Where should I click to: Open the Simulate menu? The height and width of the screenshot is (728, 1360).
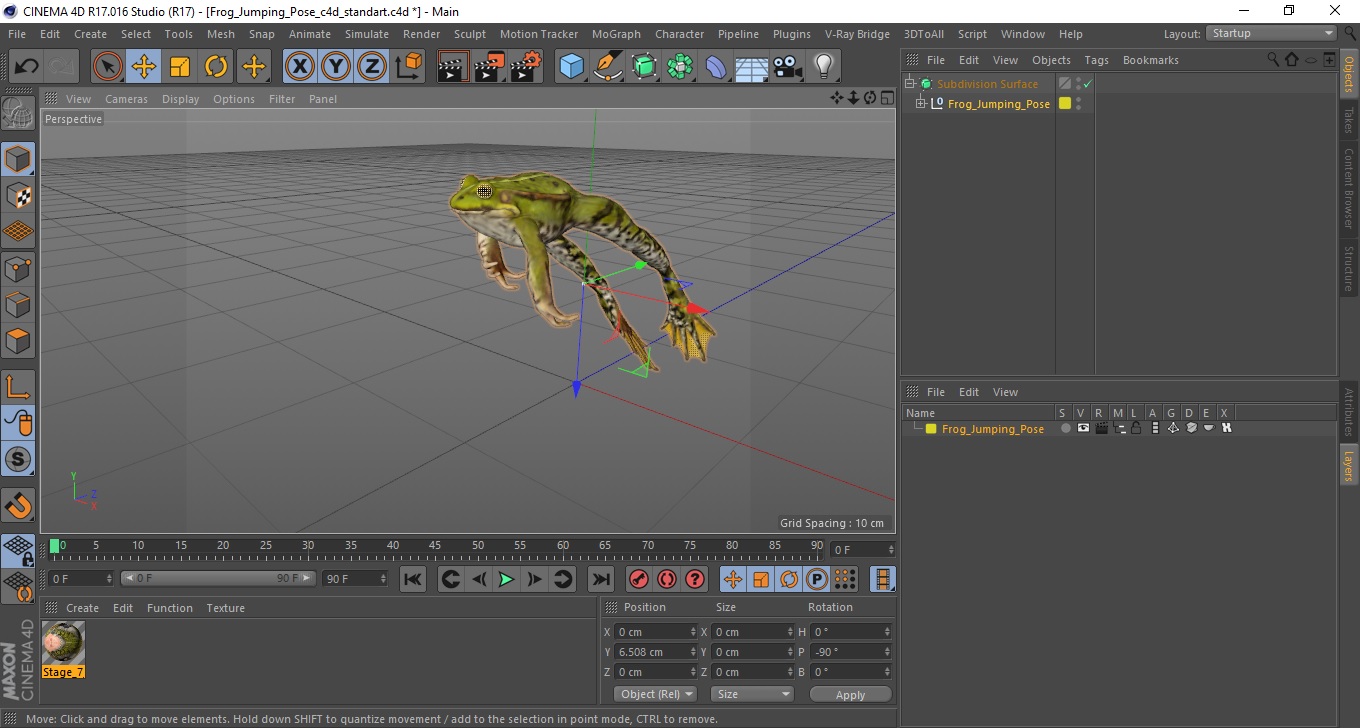(367, 34)
